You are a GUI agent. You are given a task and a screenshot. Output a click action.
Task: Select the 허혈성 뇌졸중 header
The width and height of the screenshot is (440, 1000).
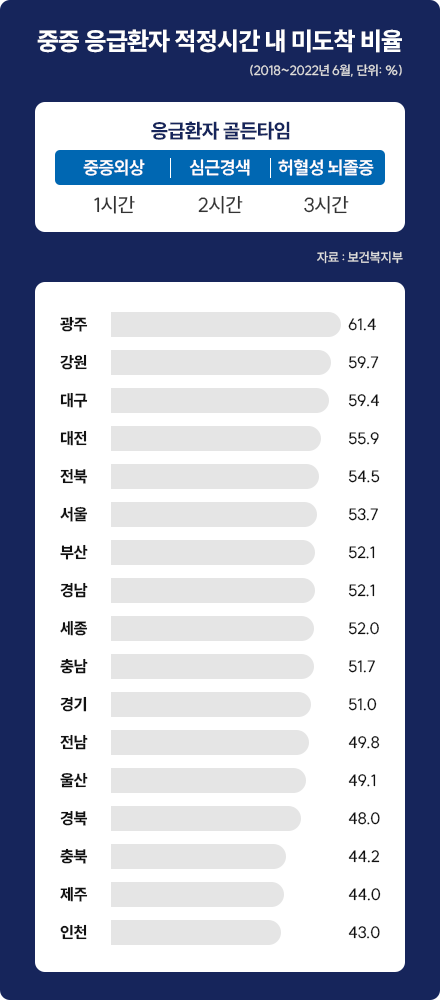(325, 168)
